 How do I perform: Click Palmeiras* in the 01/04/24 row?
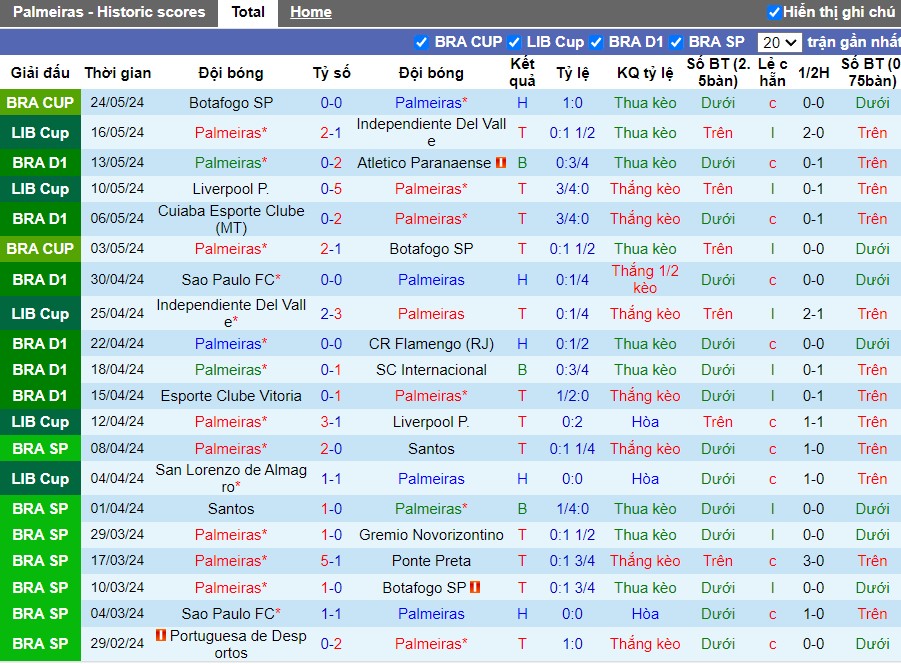pyautogui.click(x=432, y=509)
